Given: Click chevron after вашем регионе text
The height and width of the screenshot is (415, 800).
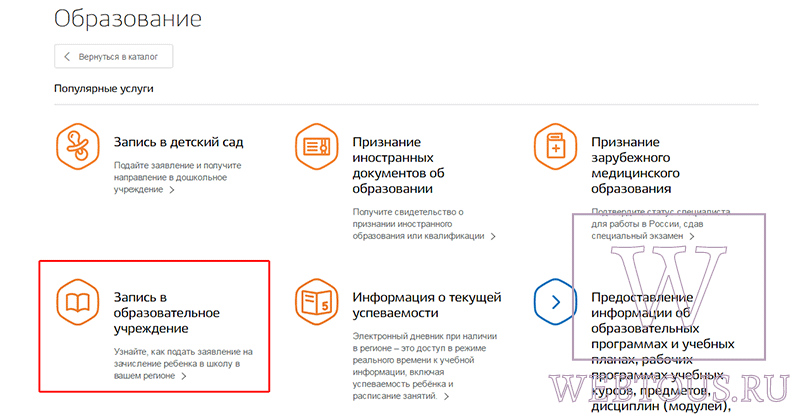Looking at the screenshot, I should point(184,376).
